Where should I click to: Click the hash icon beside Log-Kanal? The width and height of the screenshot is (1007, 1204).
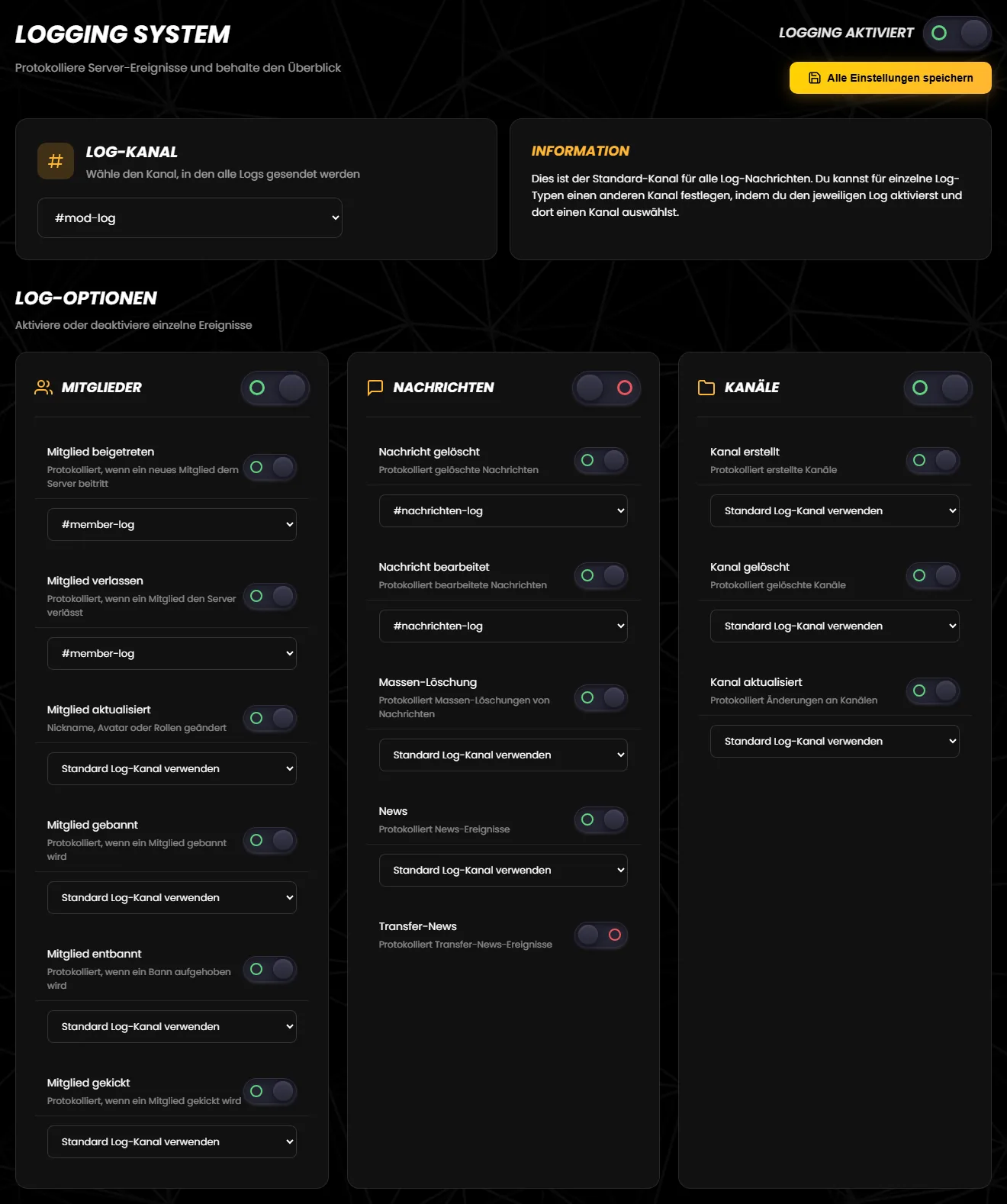pyautogui.click(x=56, y=161)
